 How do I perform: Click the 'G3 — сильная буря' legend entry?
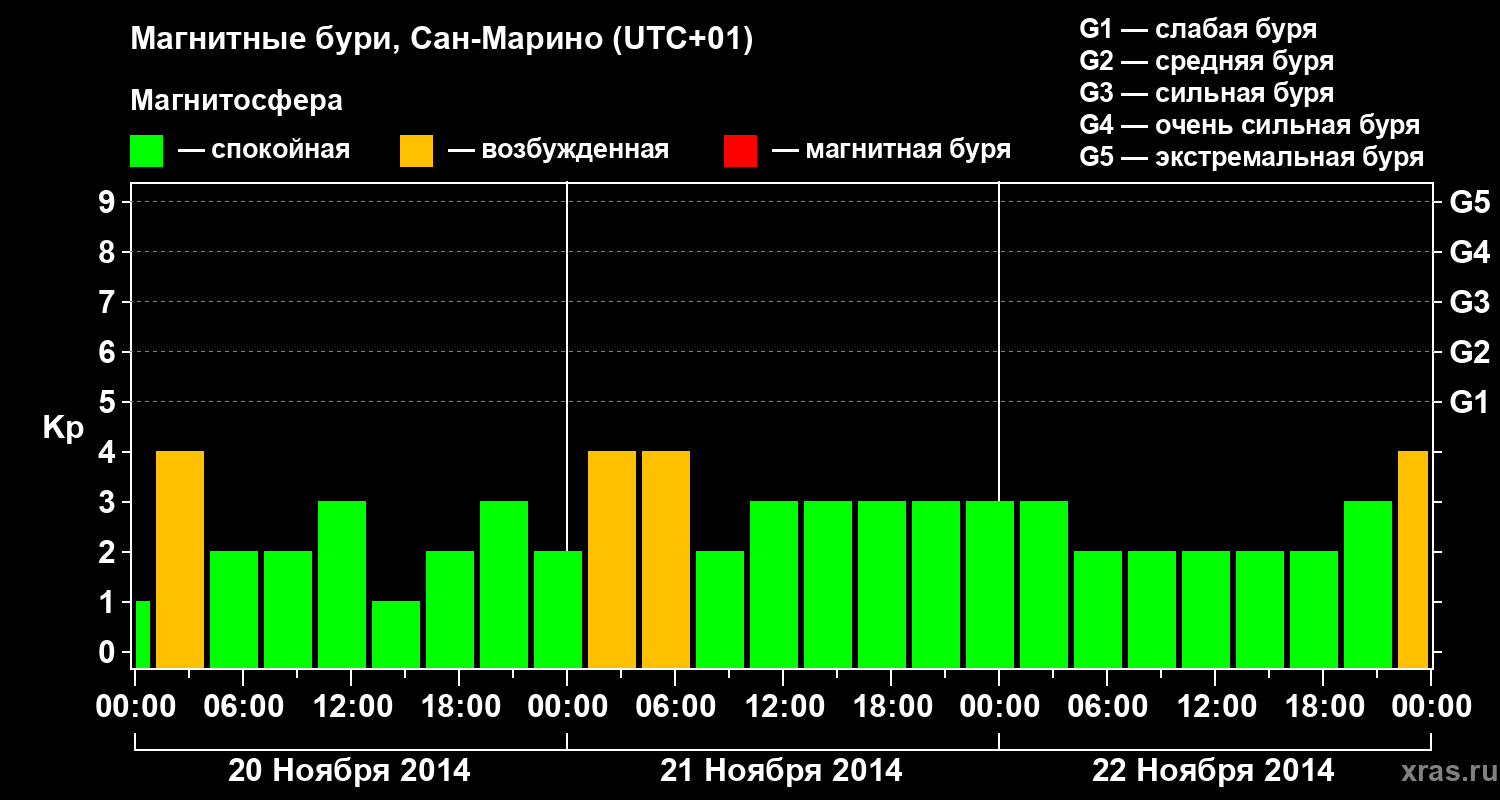[1207, 93]
